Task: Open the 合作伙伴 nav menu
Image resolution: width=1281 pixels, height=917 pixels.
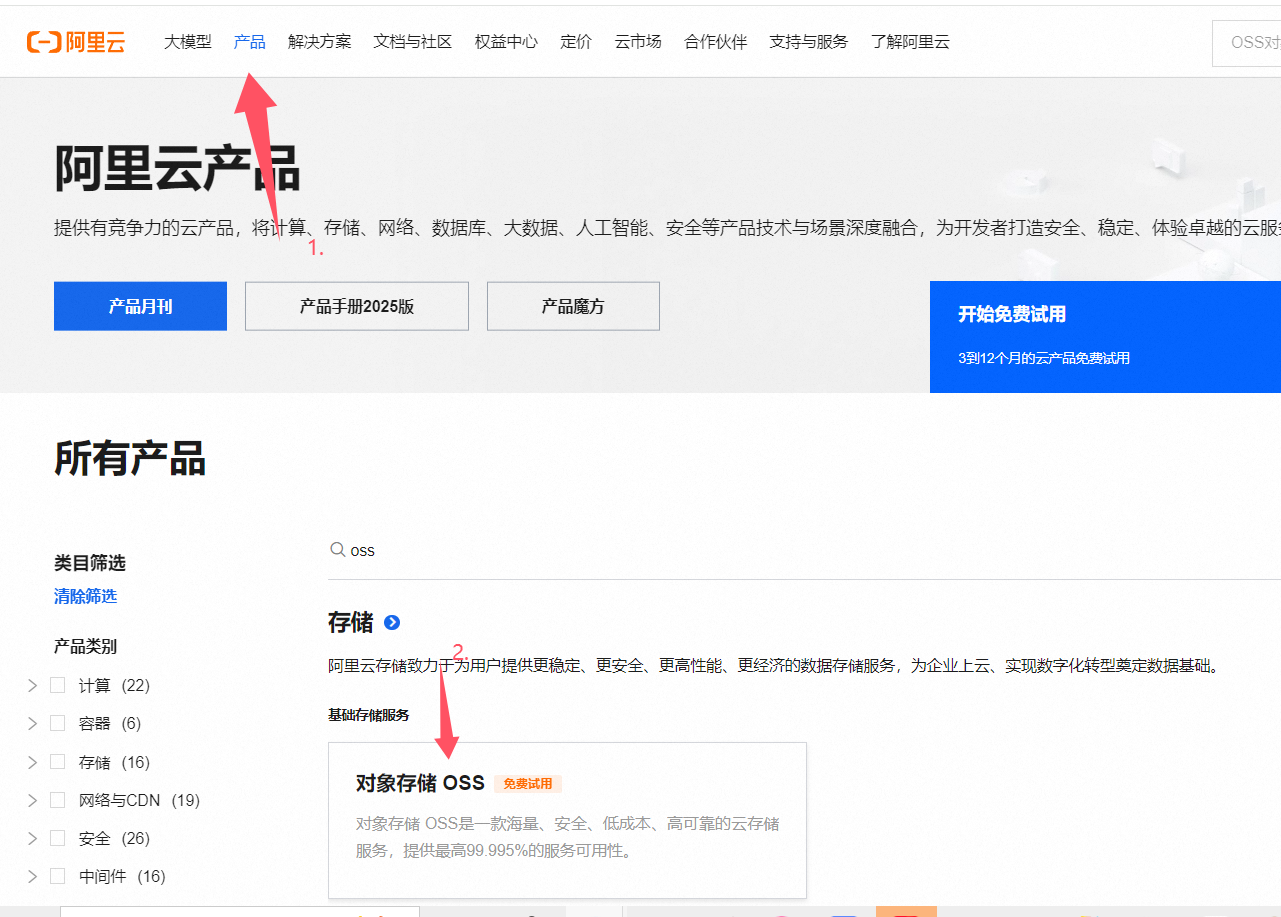Action: (716, 42)
